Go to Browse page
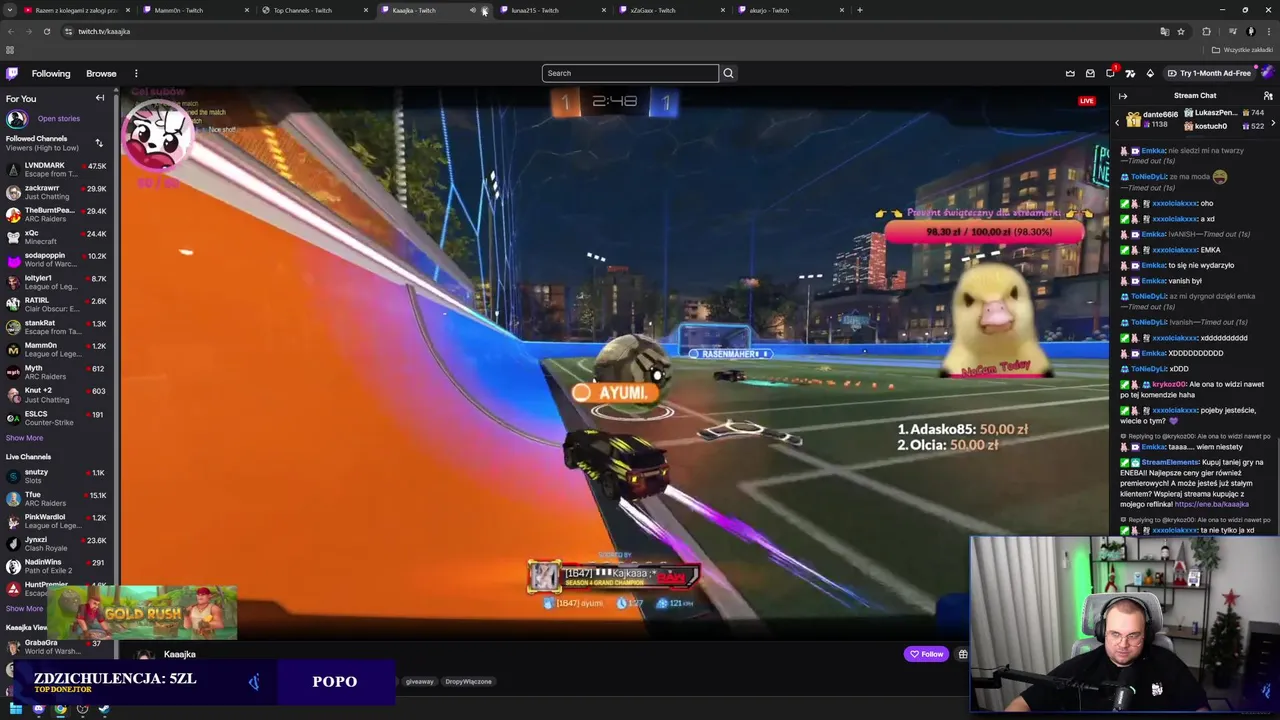The width and height of the screenshot is (1280, 720). point(101,73)
